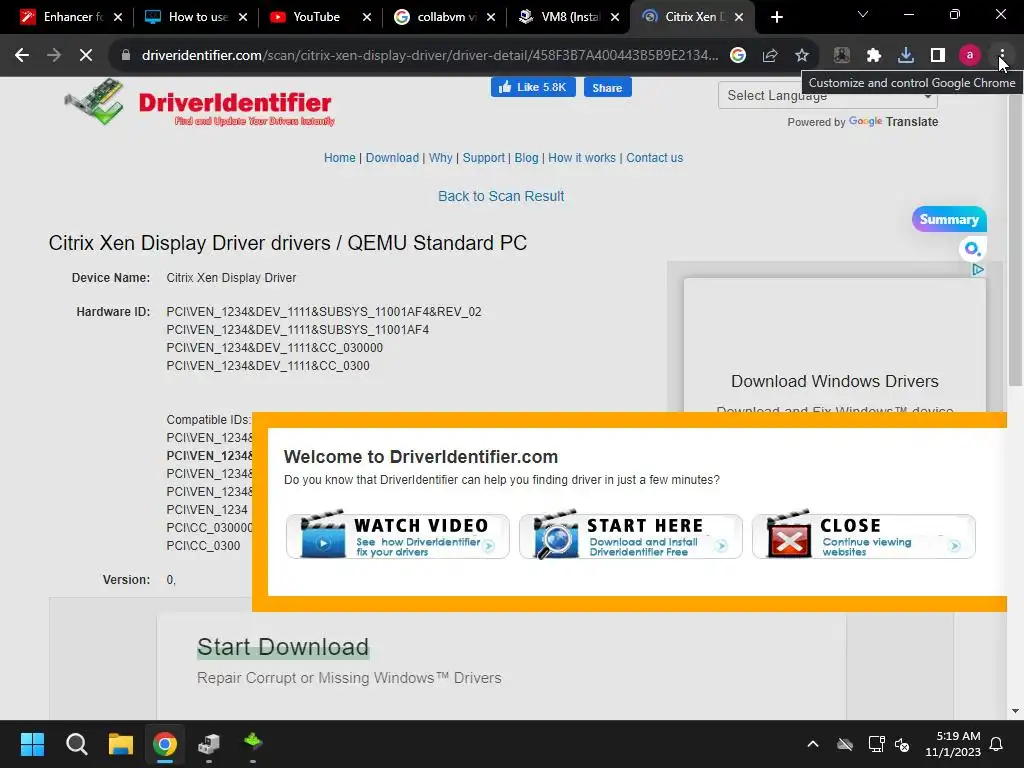This screenshot has height=768, width=1024.
Task: Click the computer-setup taskbar icon
Action: pyautogui.click(x=209, y=744)
